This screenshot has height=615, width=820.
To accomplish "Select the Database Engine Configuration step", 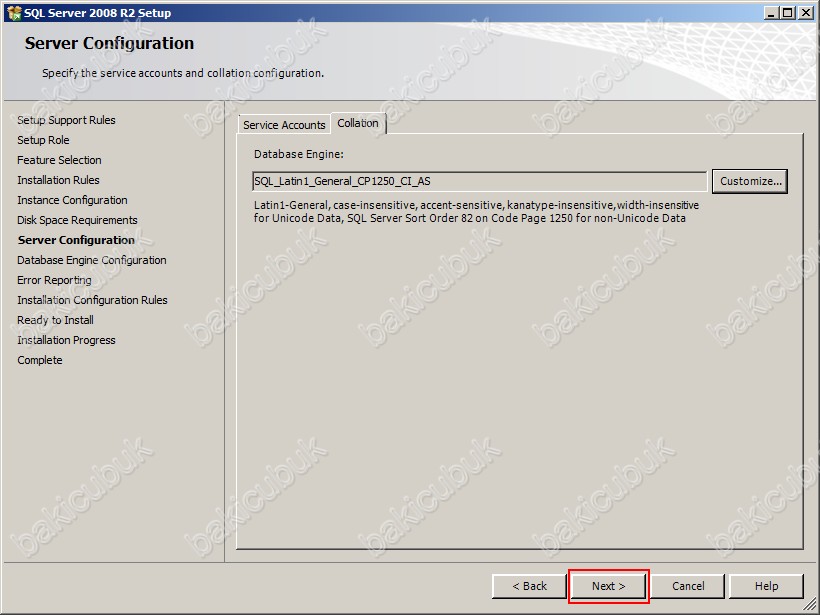I will [92, 260].
